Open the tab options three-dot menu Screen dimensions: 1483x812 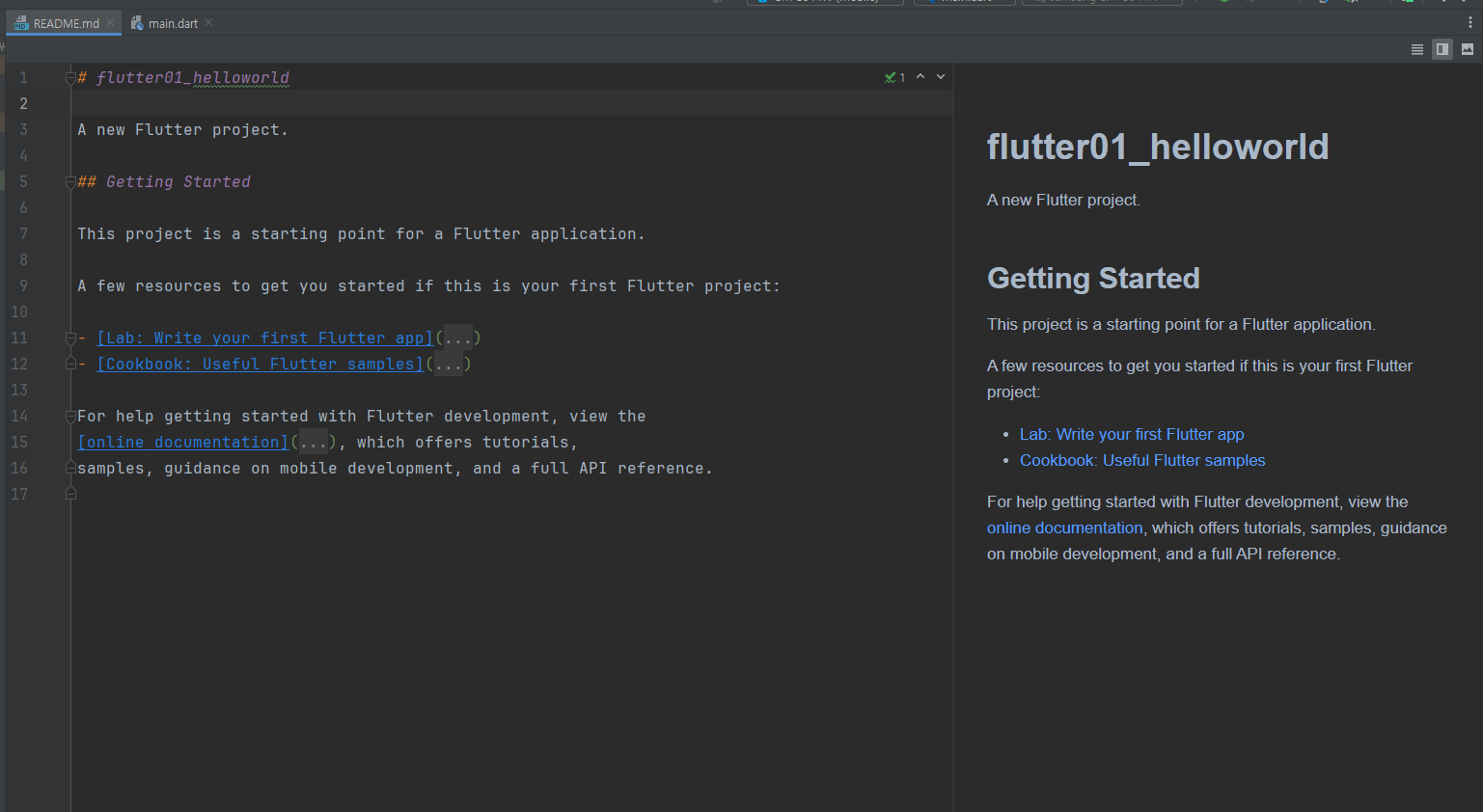click(1469, 23)
